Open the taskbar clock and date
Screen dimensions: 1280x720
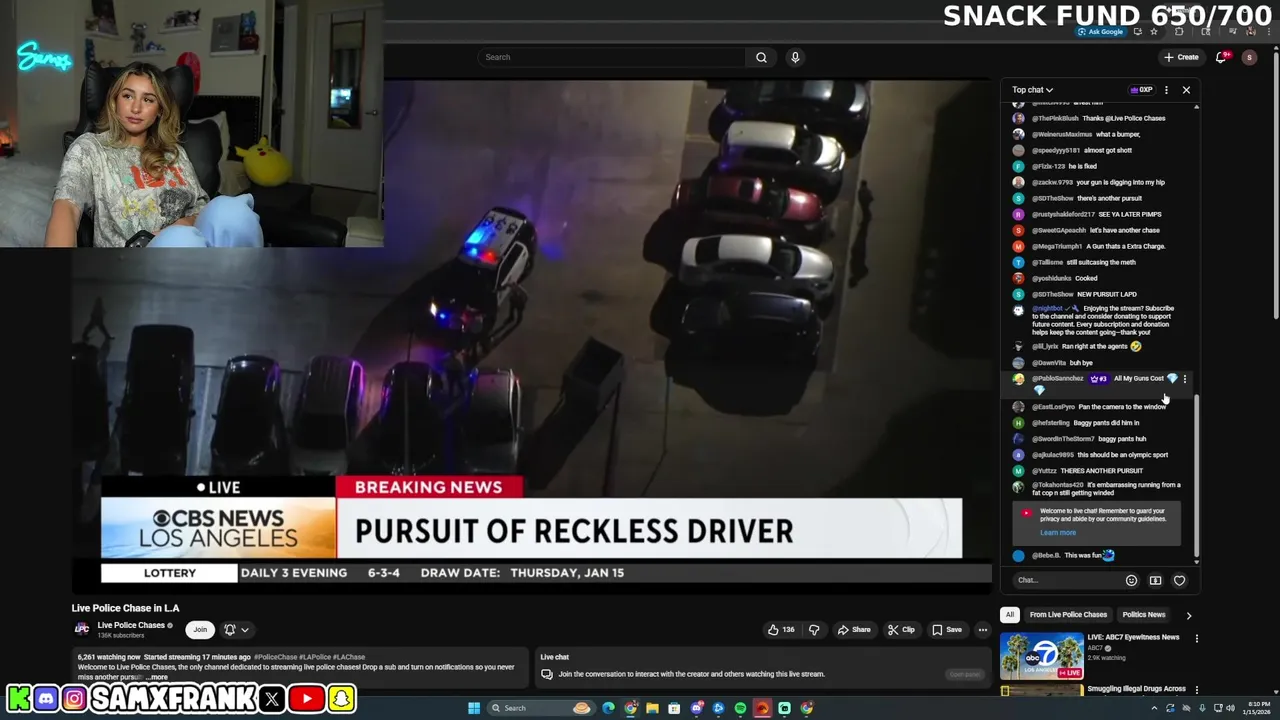(1257, 708)
